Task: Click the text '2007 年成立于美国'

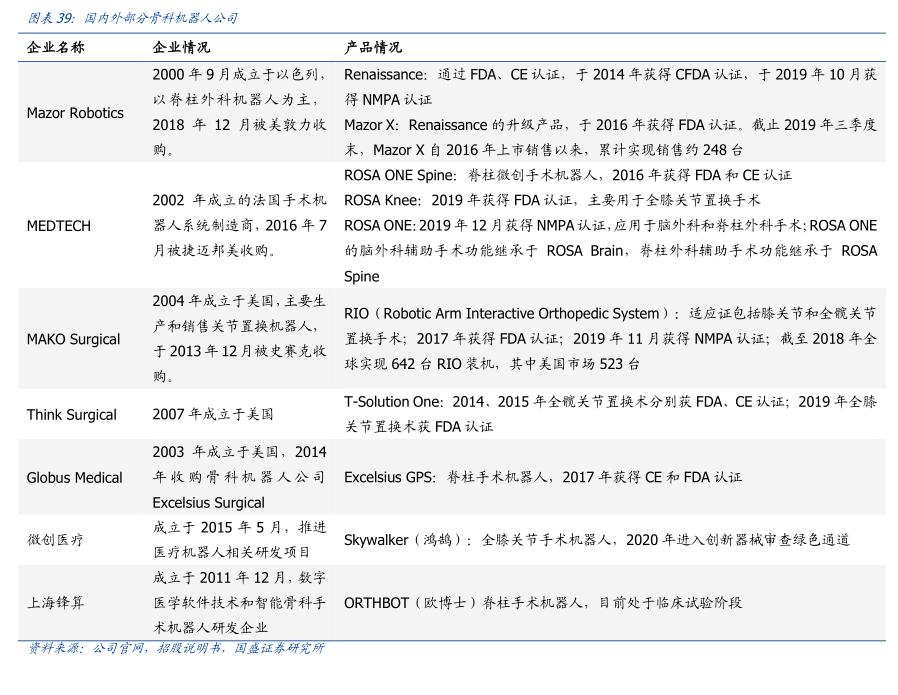Action: pyautogui.click(x=213, y=414)
